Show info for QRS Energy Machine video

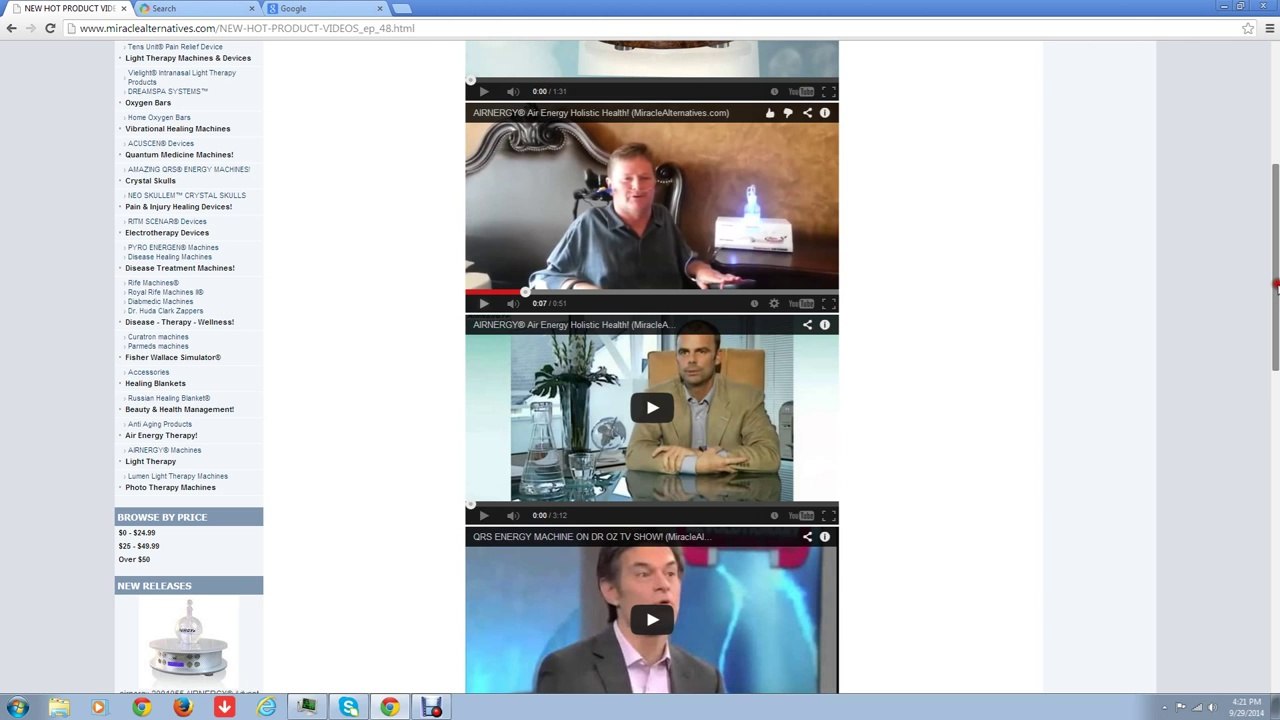click(x=825, y=537)
